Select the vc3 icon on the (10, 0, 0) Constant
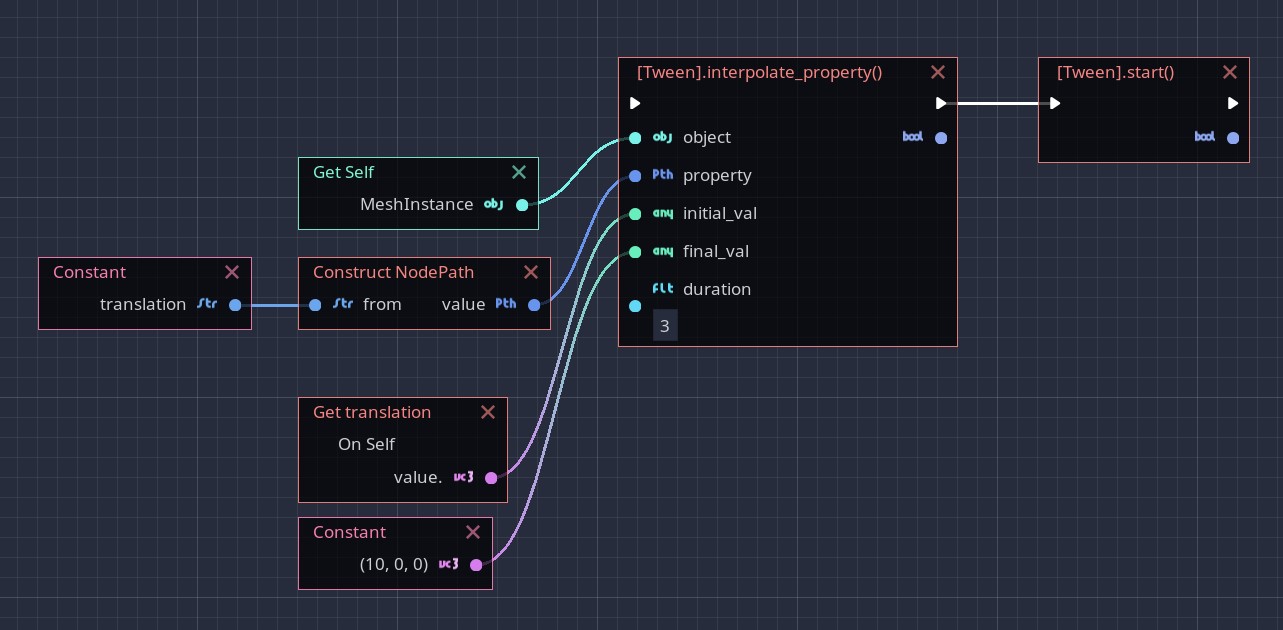1283x630 pixels. point(448,564)
